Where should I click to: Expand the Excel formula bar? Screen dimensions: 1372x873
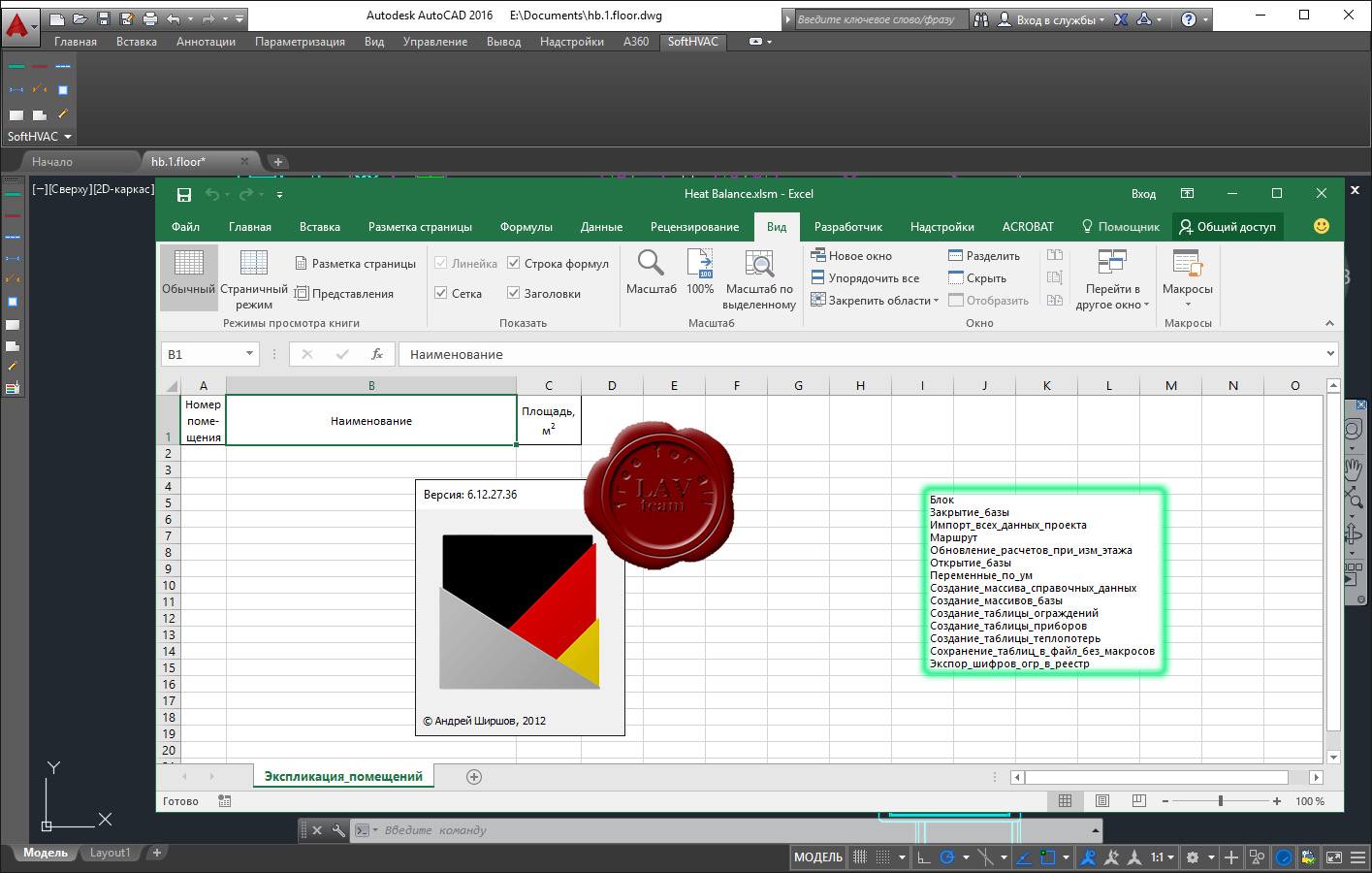(x=1330, y=354)
